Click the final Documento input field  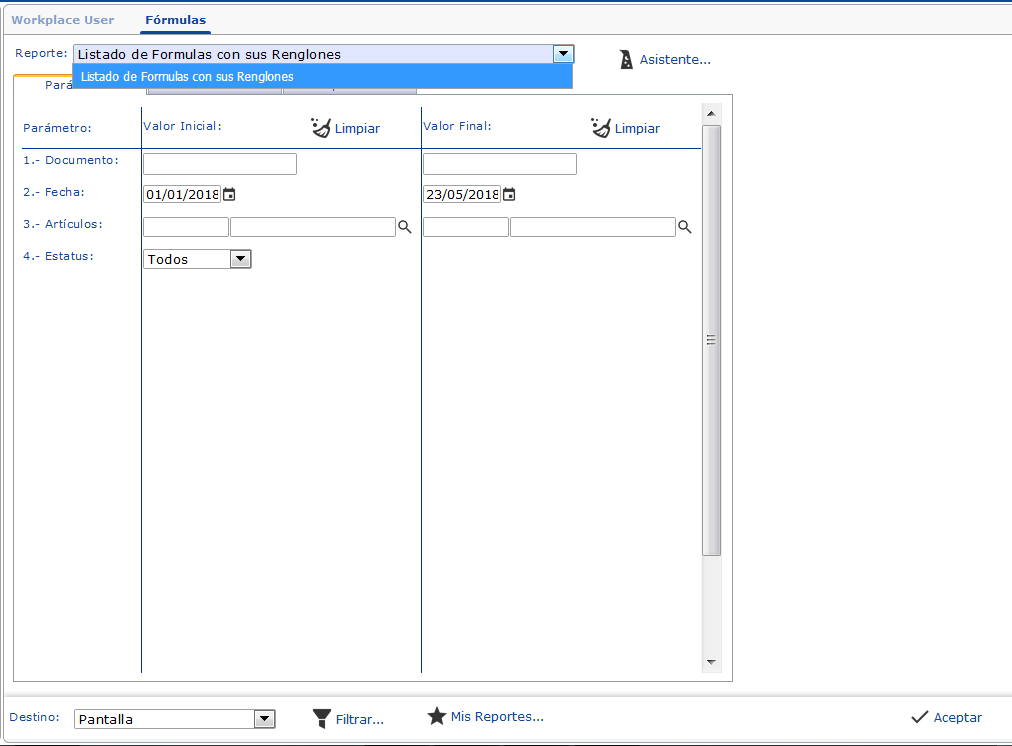pos(500,164)
